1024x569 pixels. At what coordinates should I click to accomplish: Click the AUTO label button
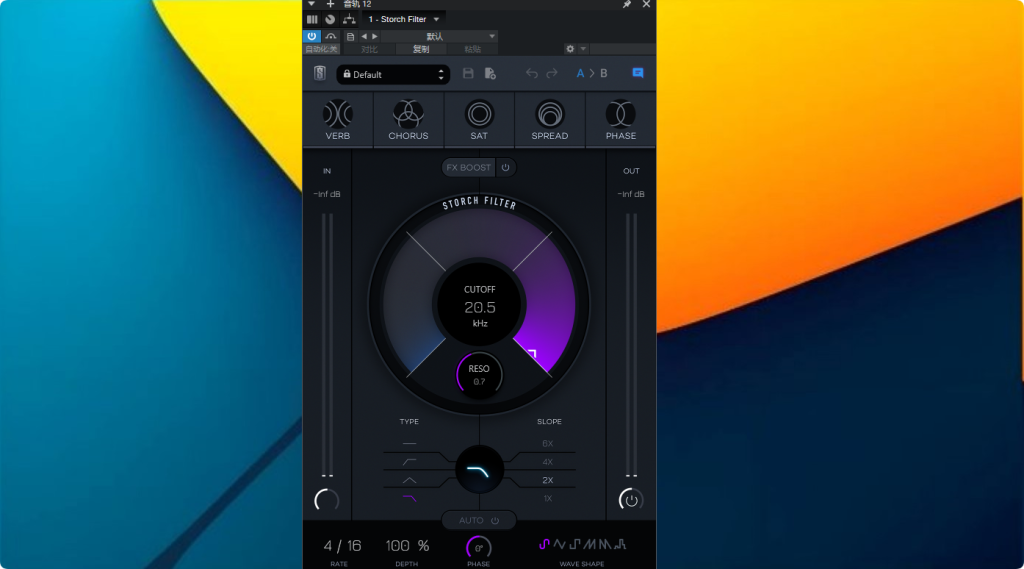tap(471, 521)
